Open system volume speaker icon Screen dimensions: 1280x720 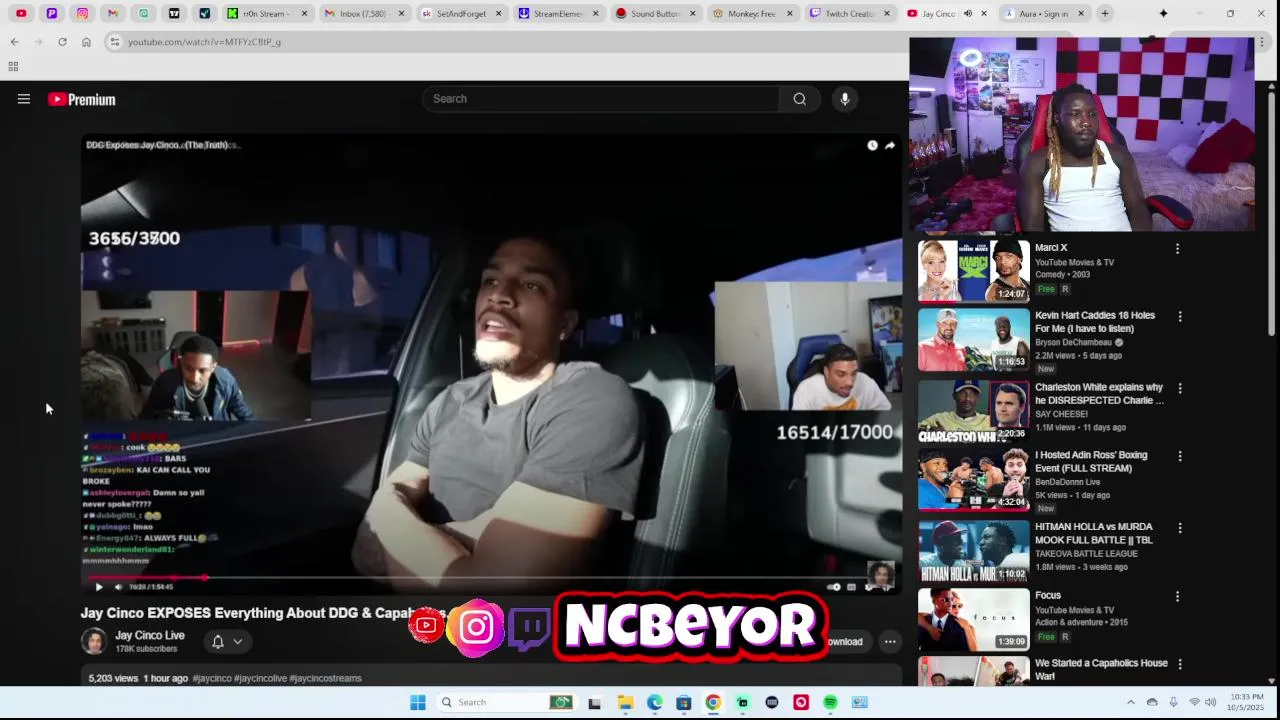(x=1210, y=702)
